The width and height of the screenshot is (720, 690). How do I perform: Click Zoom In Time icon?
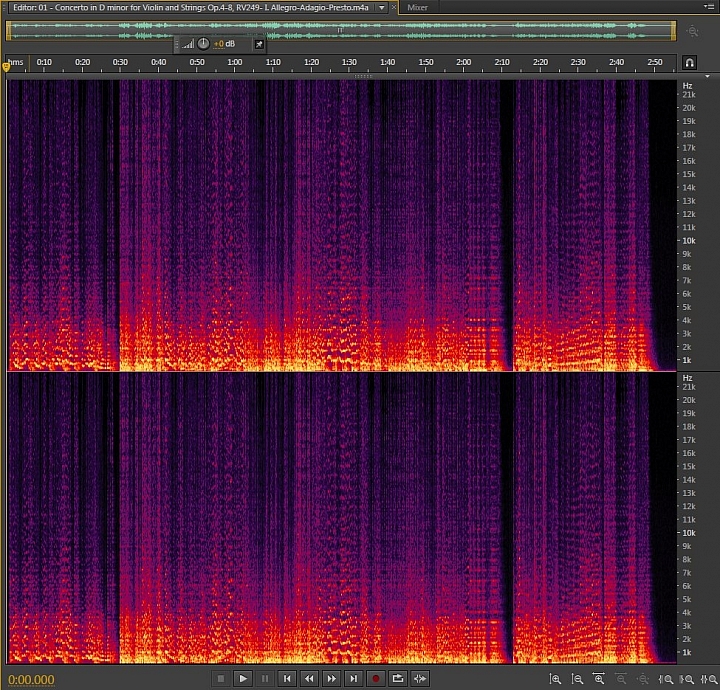click(598, 679)
